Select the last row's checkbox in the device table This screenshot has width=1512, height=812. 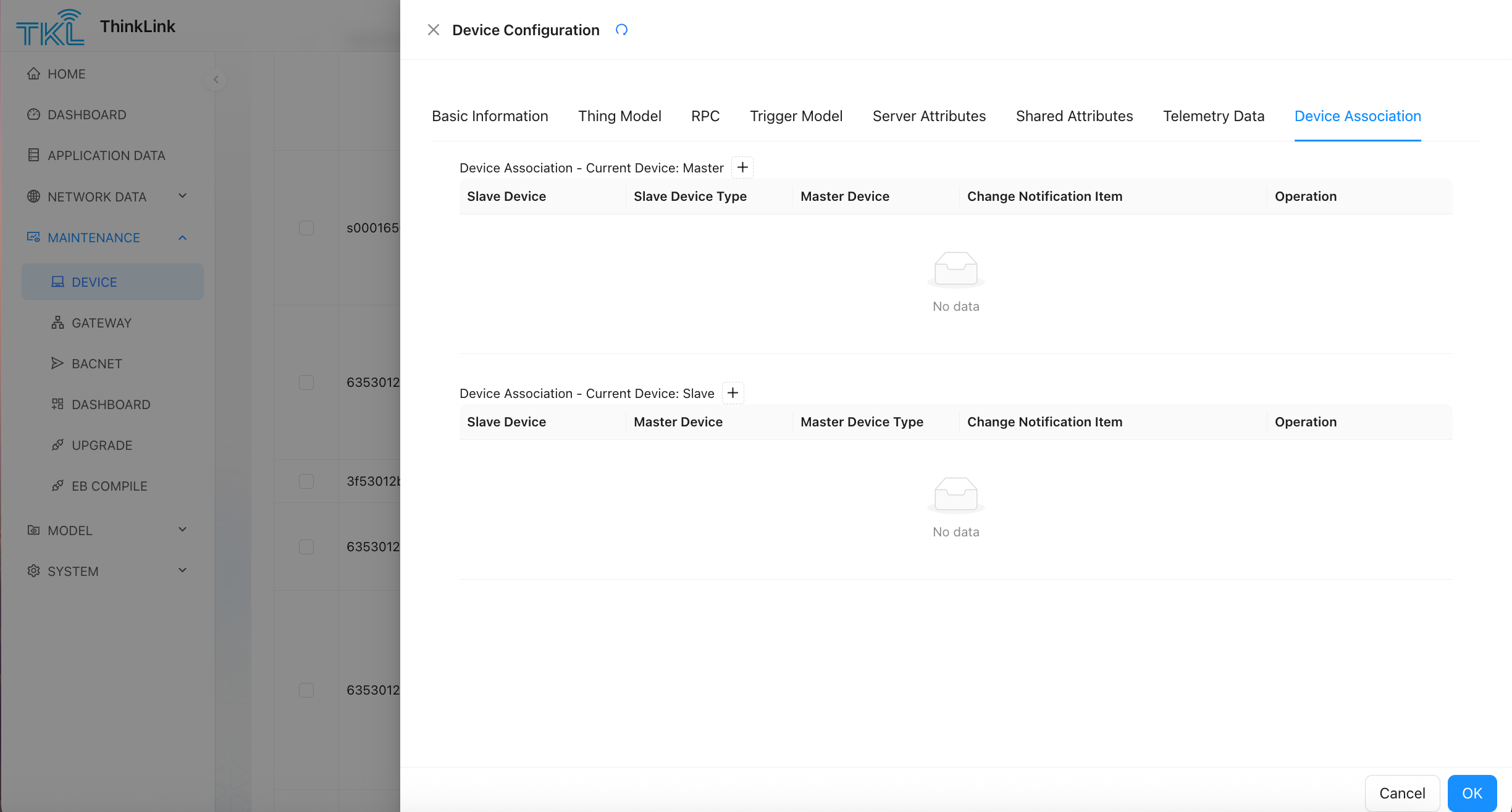(x=306, y=690)
